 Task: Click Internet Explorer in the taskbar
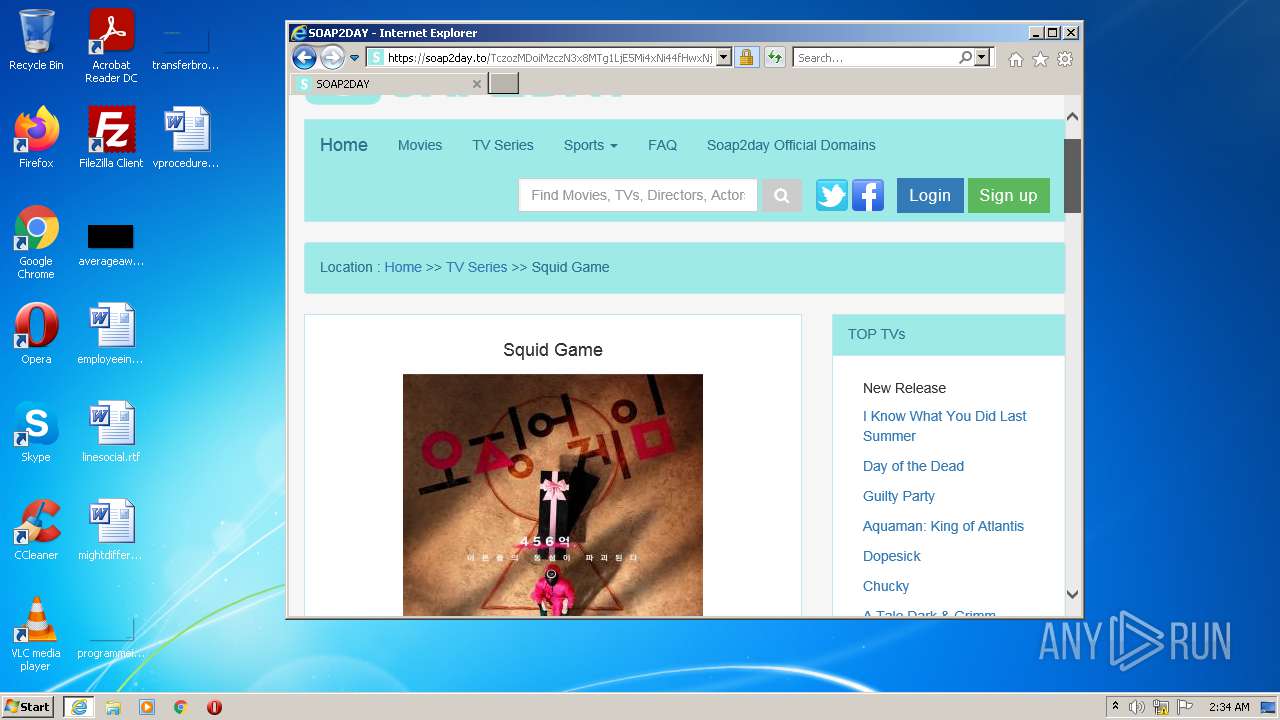pos(79,707)
